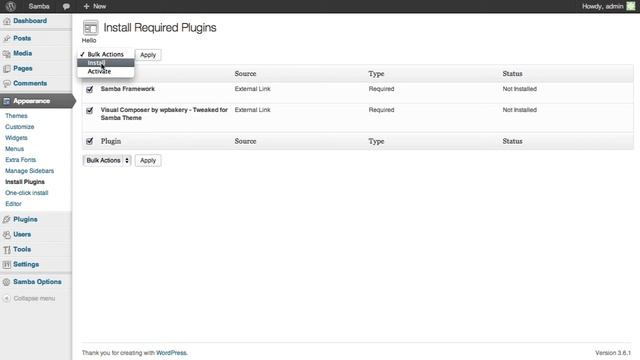
Task: Click the top Apply button
Action: pyautogui.click(x=148, y=55)
